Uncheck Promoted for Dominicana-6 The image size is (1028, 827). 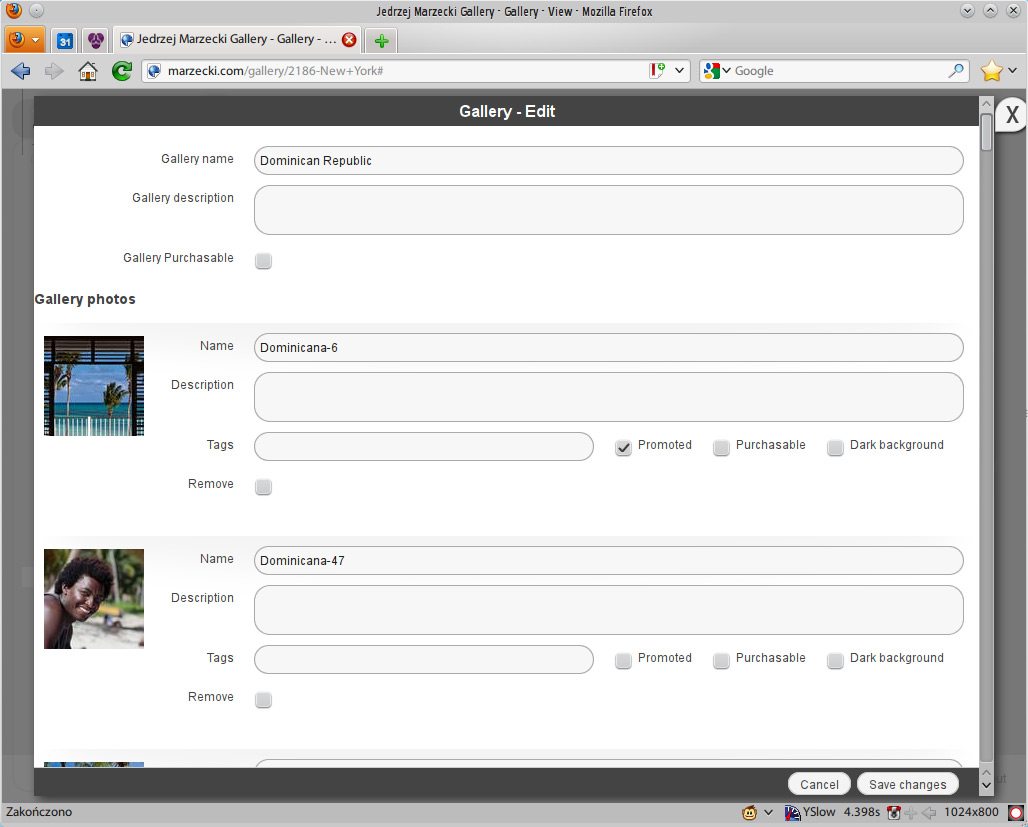(x=623, y=448)
